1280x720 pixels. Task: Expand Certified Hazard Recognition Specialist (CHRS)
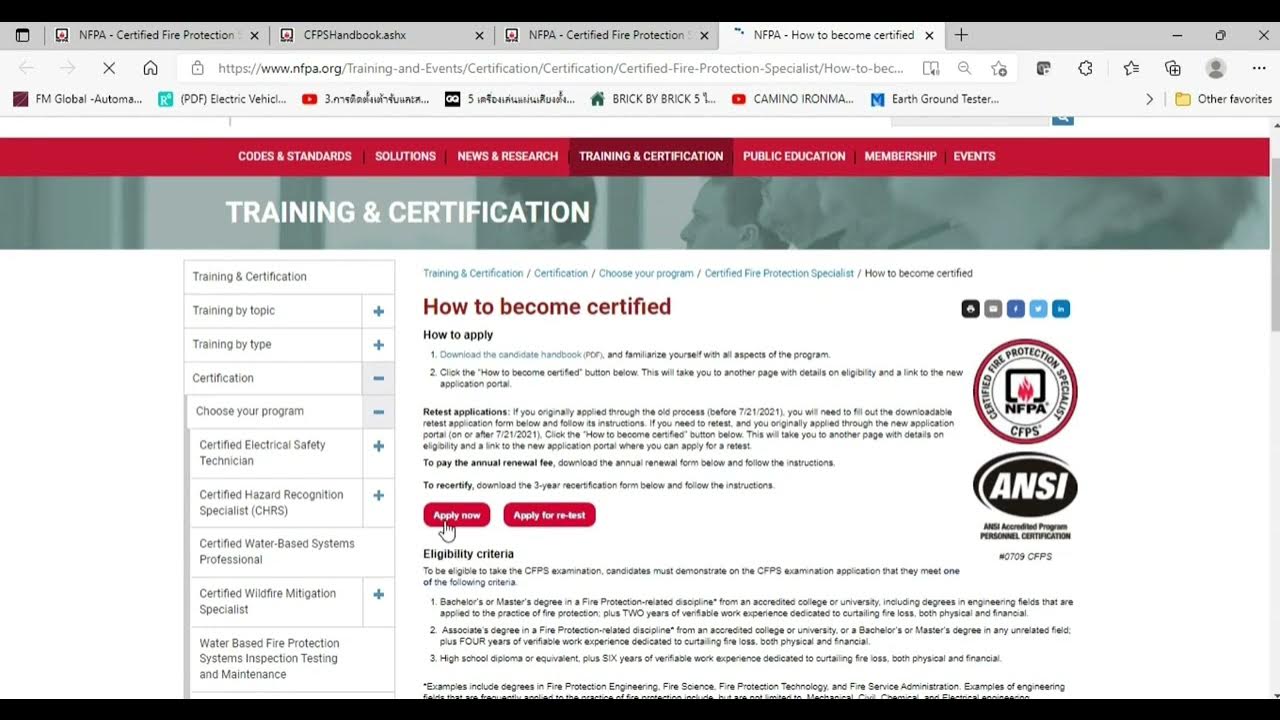tap(378, 495)
